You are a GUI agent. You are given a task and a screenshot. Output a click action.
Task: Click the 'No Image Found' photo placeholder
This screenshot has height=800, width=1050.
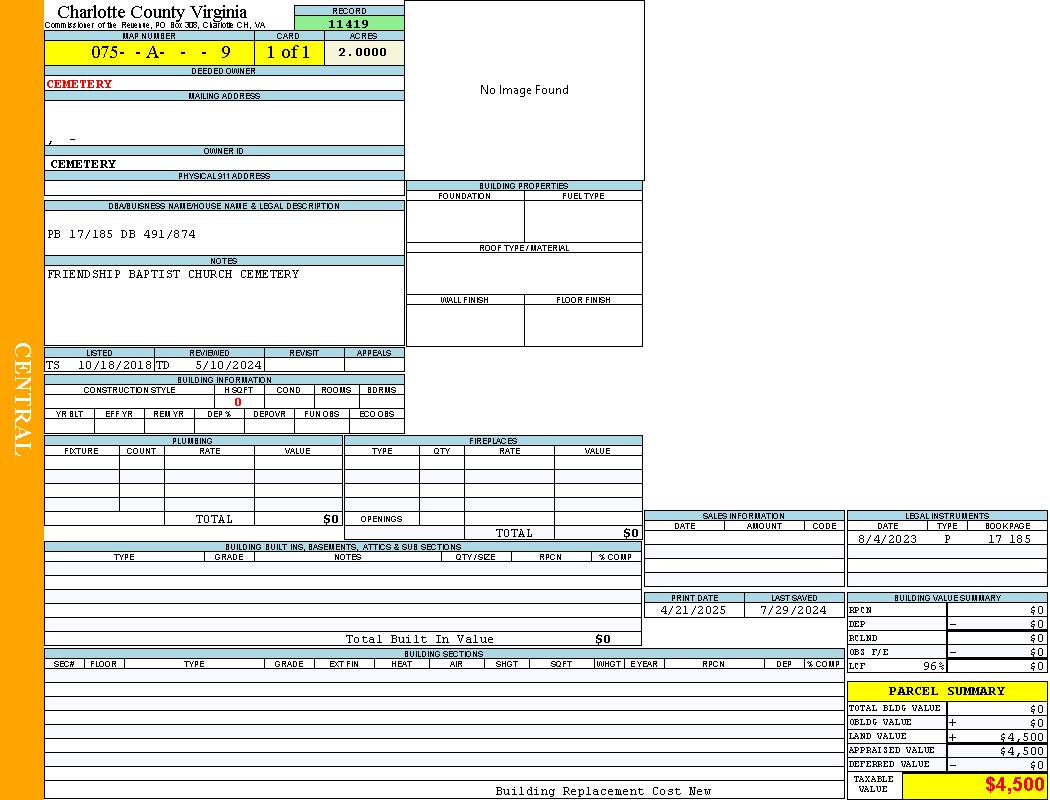(524, 90)
